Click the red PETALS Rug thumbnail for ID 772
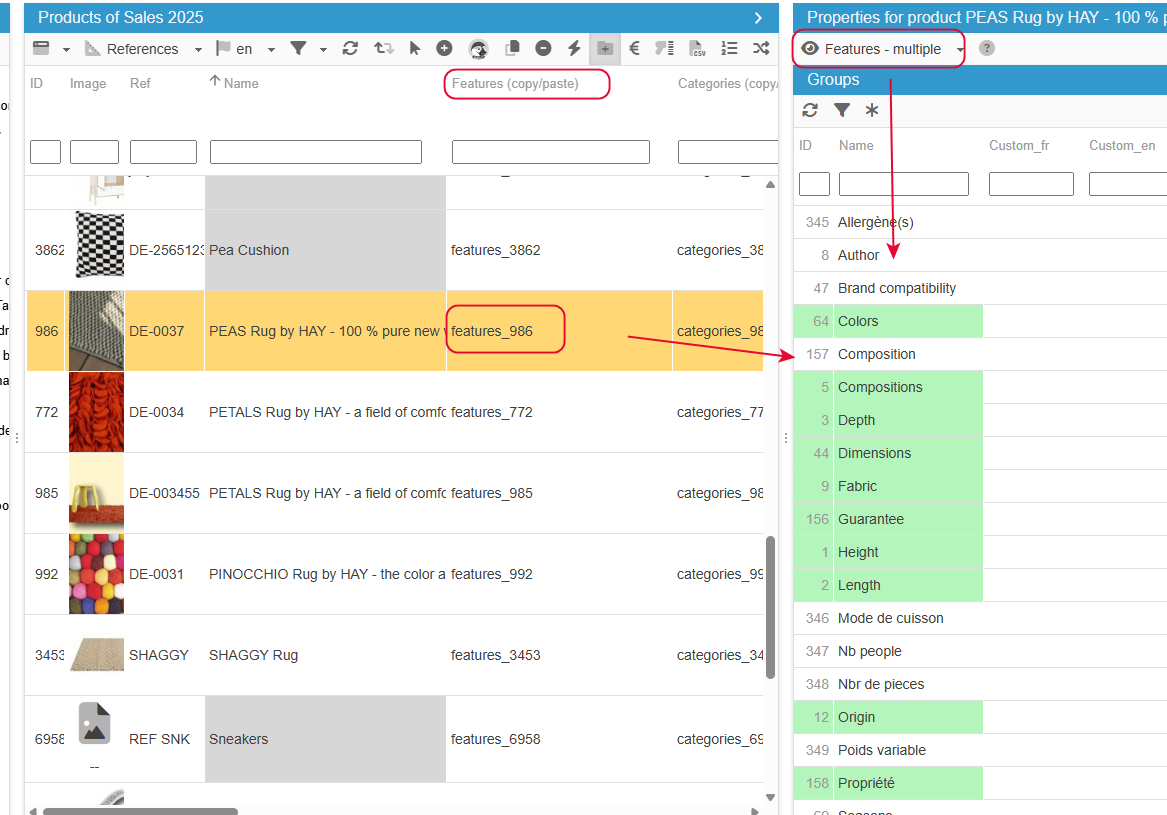1167x815 pixels. pos(96,412)
